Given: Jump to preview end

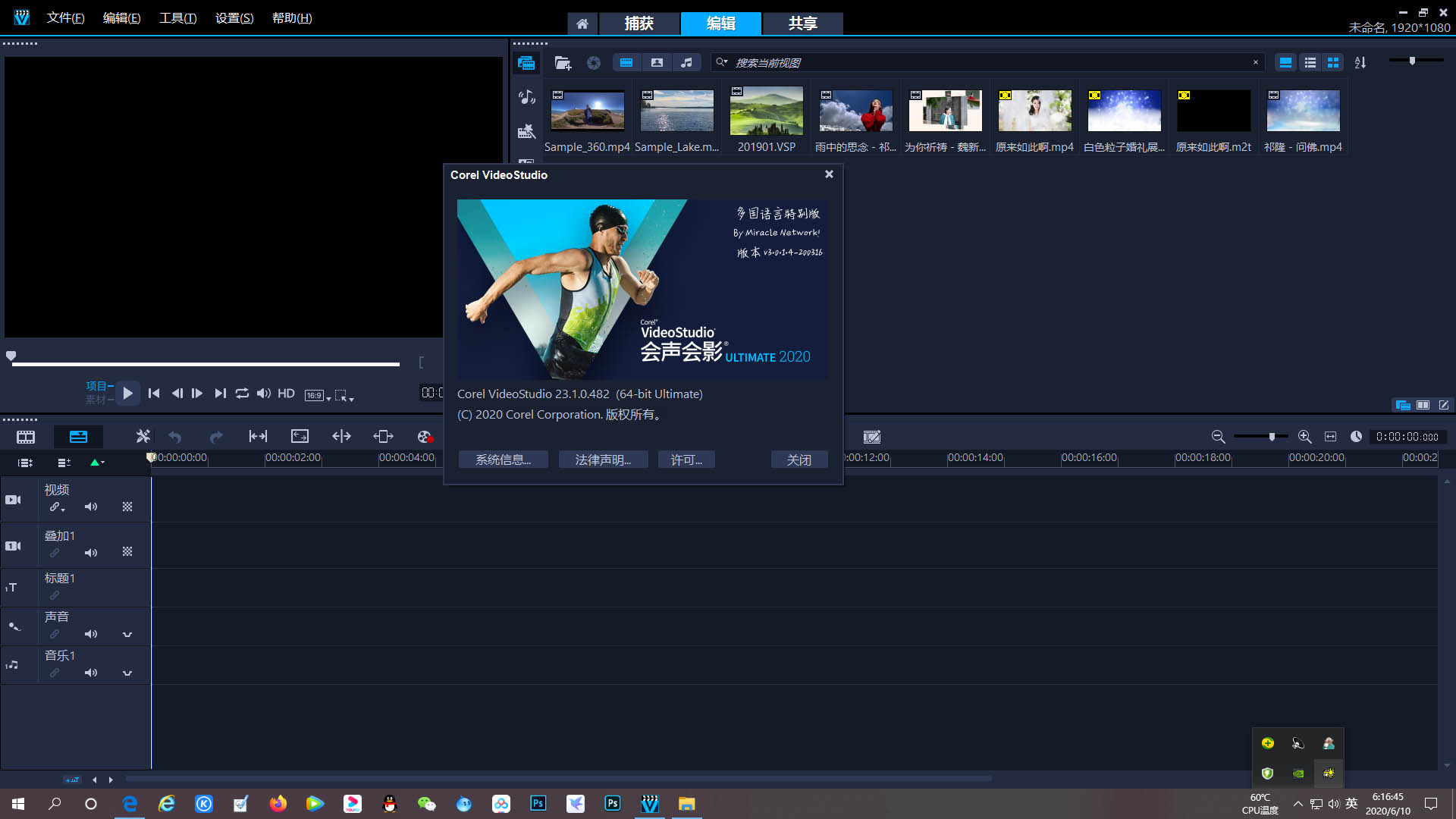Looking at the screenshot, I should click(220, 393).
